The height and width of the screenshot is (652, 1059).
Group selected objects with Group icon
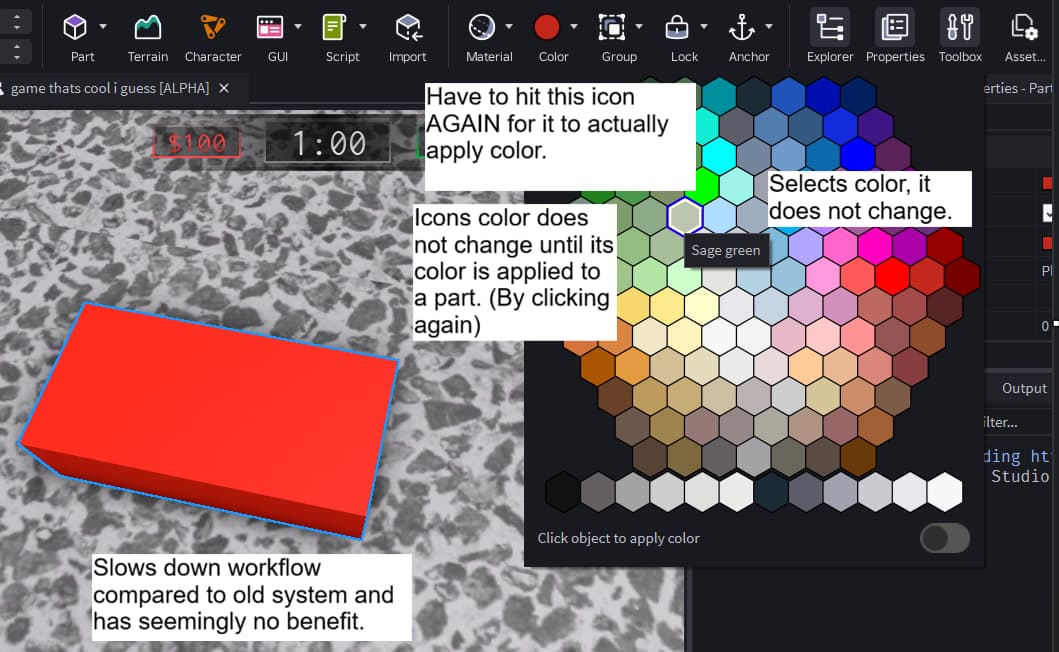click(x=612, y=28)
